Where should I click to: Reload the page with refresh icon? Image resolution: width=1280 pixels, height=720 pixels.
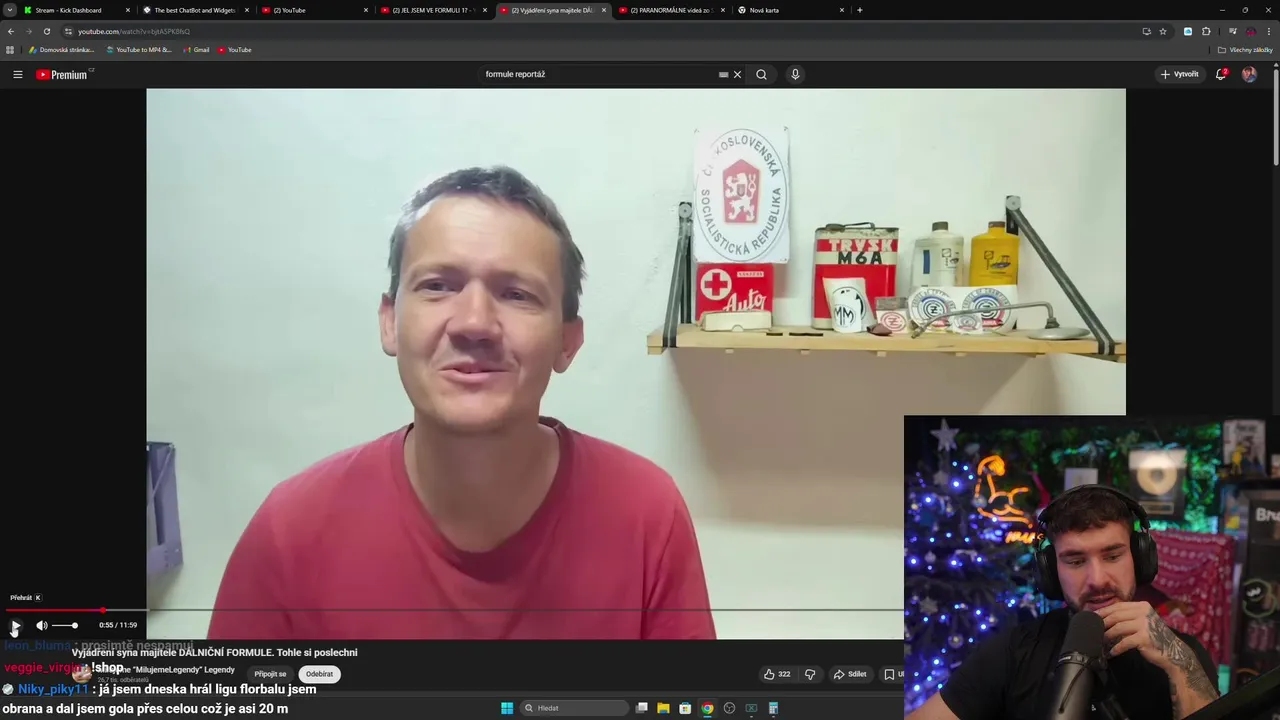point(46,31)
